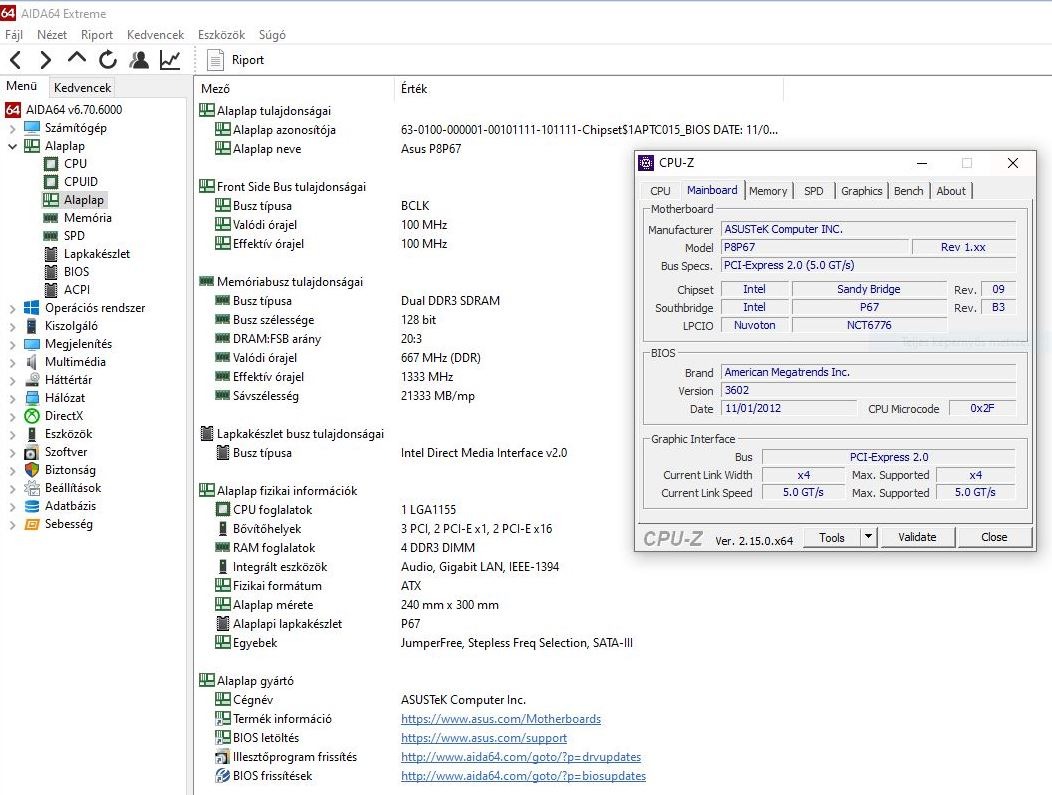The image size is (1052, 795).
Task: Click the DirectX Xbox icon
Action: click(x=32, y=416)
